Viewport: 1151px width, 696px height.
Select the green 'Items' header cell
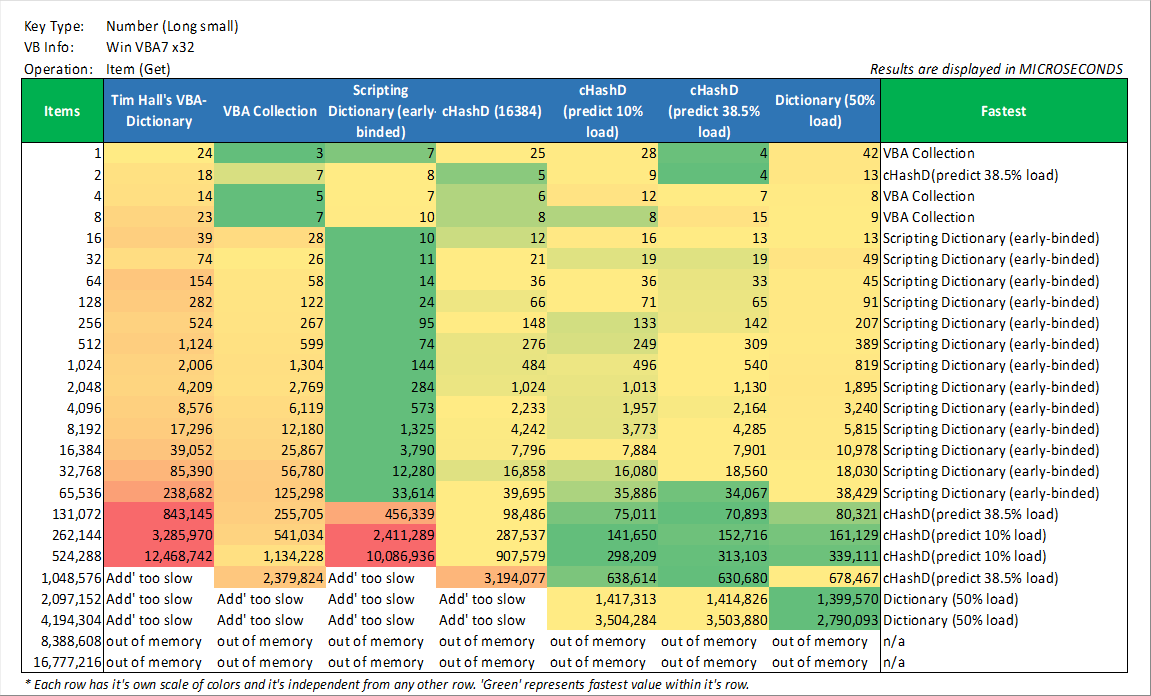[x=62, y=111]
